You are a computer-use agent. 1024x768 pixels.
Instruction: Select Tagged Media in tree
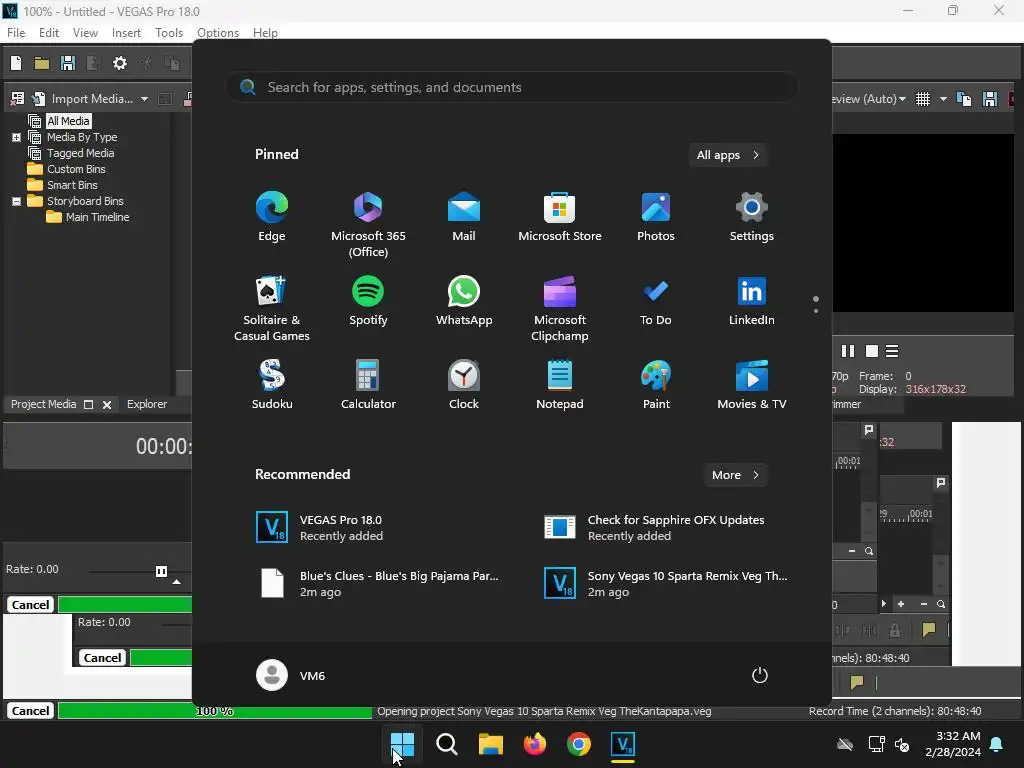[80, 153]
